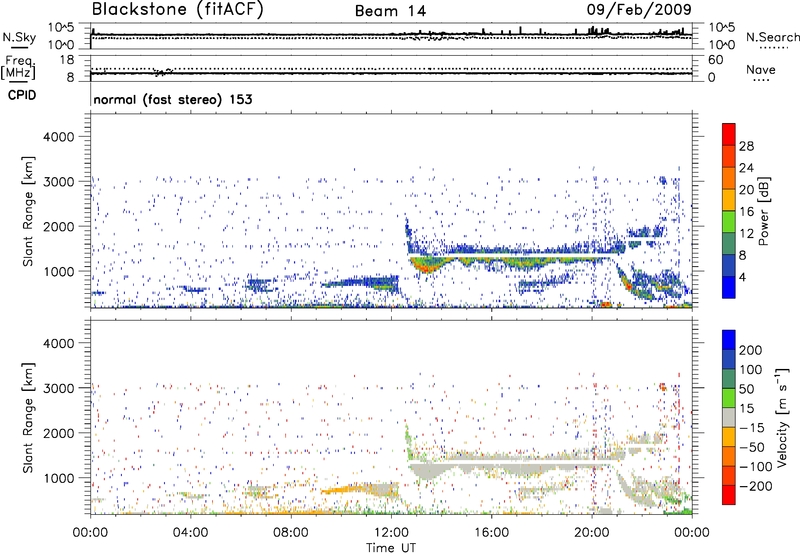
Task: Click the left '10^5' noise axis tick
Action: pyautogui.click(x=61, y=28)
